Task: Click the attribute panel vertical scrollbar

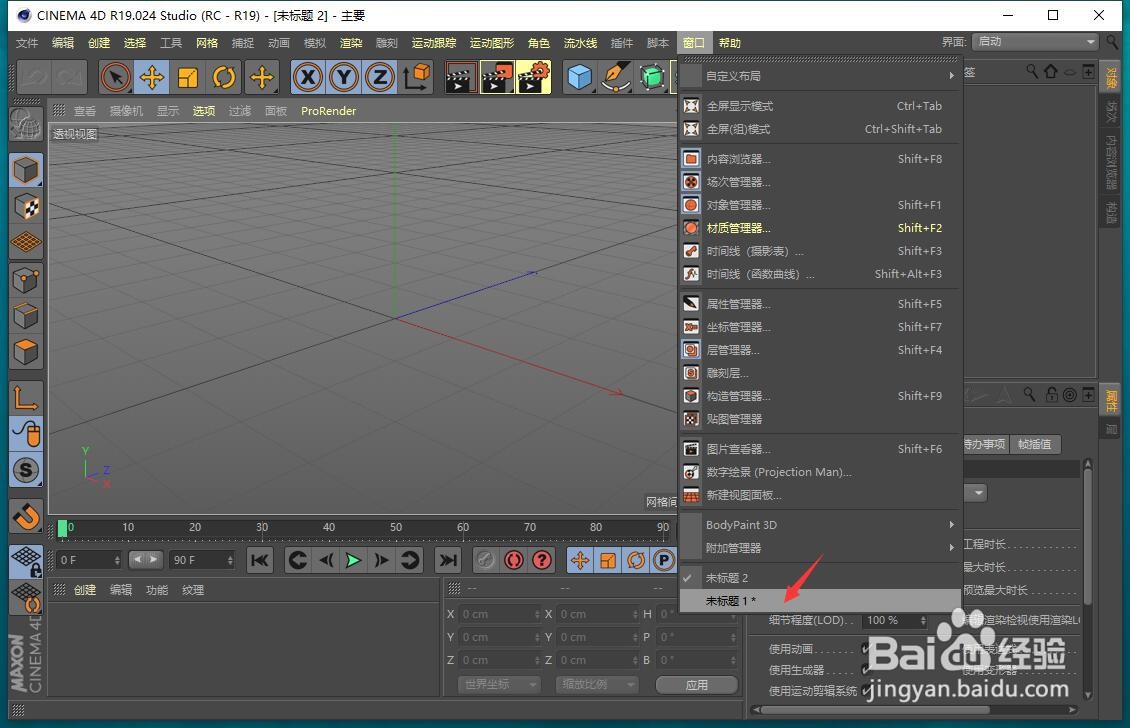Action: [1087, 536]
